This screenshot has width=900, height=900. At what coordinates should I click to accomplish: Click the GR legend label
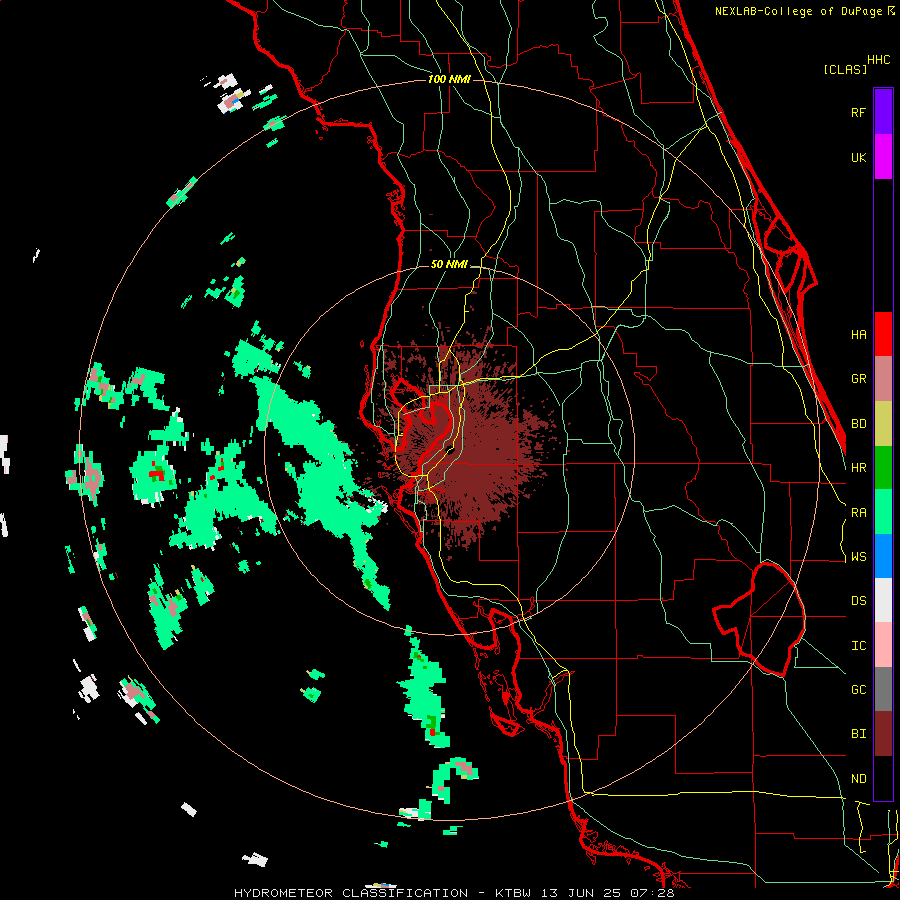coord(858,379)
